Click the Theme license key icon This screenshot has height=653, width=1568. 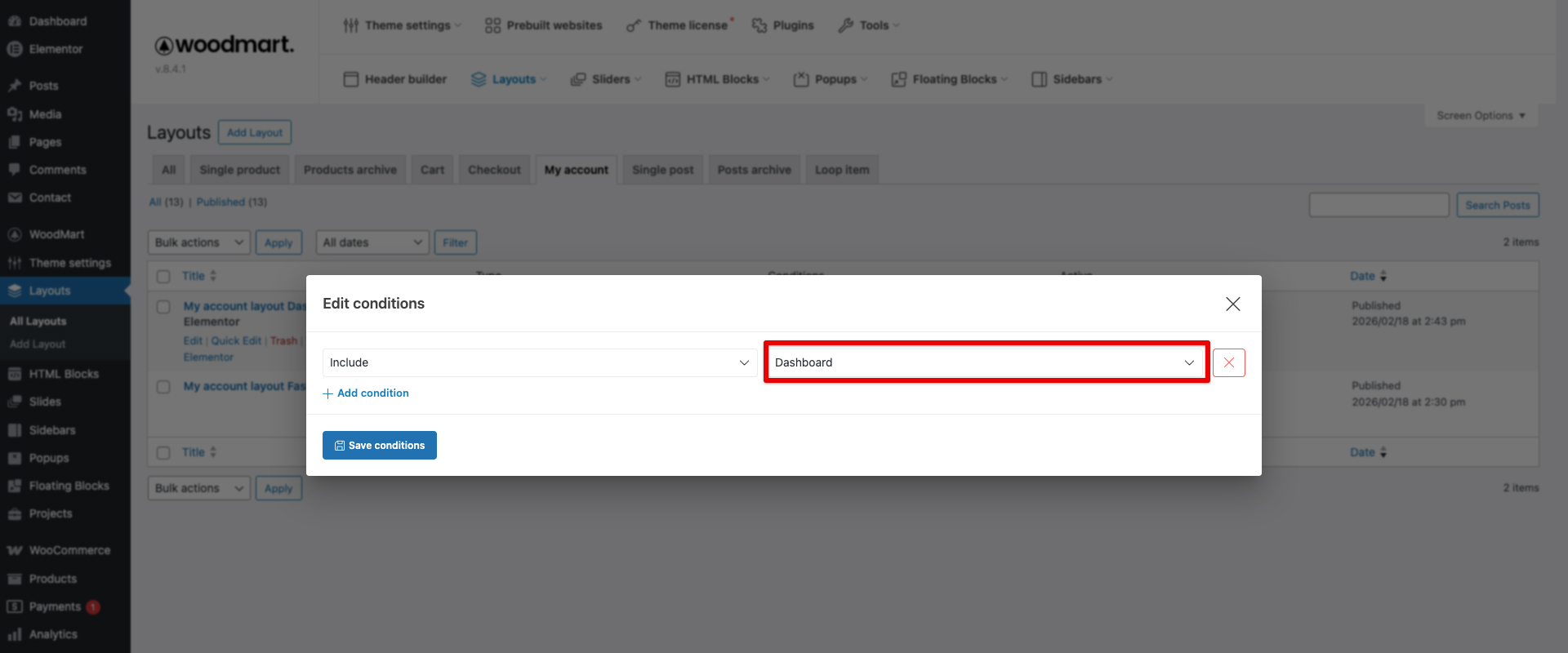pos(634,26)
